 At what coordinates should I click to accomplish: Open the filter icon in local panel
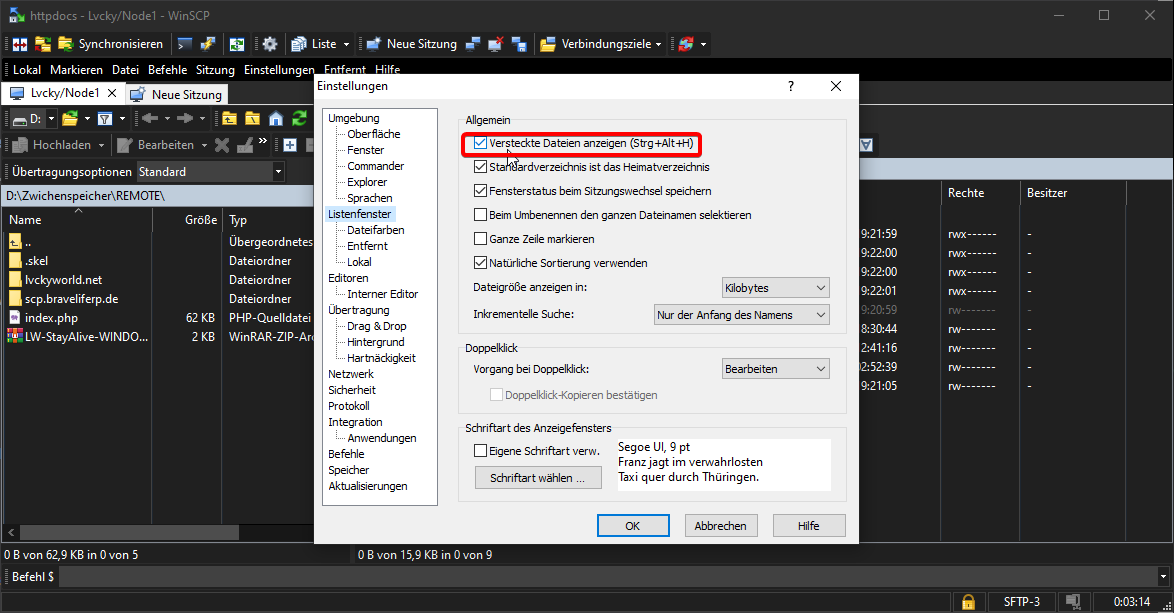click(x=103, y=119)
